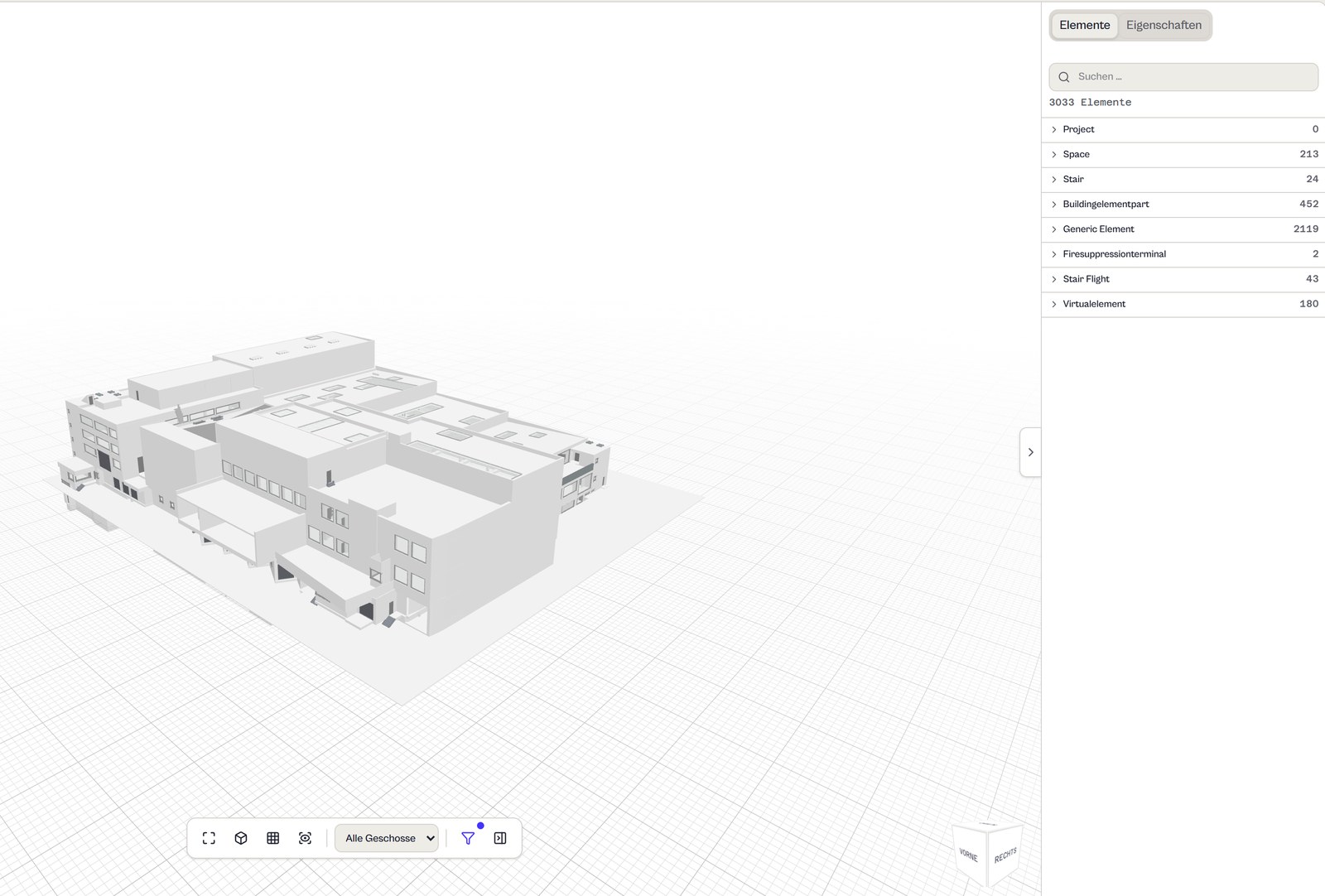Image resolution: width=1325 pixels, height=896 pixels.
Task: Expand the Generic Element category
Action: 1183,229
